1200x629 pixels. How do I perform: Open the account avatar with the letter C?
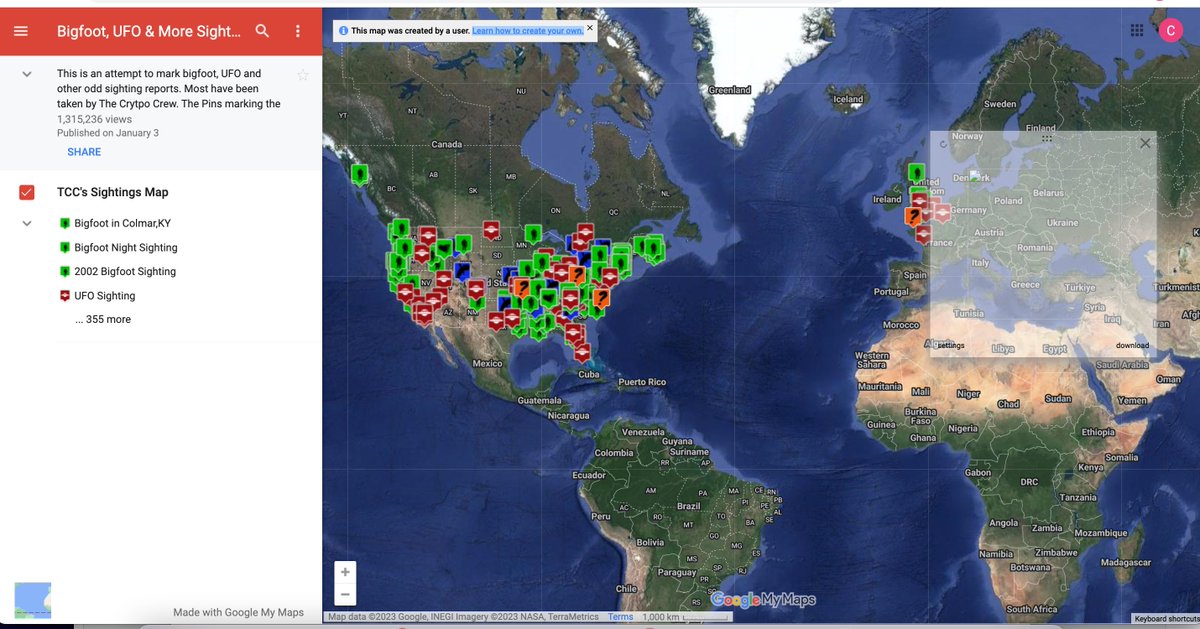pyautogui.click(x=1170, y=30)
